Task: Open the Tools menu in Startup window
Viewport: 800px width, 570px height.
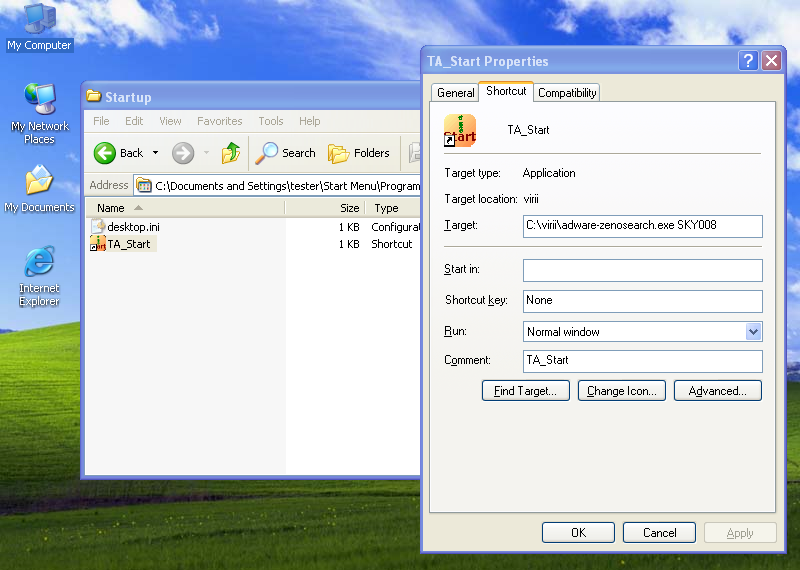Action: pos(270,121)
